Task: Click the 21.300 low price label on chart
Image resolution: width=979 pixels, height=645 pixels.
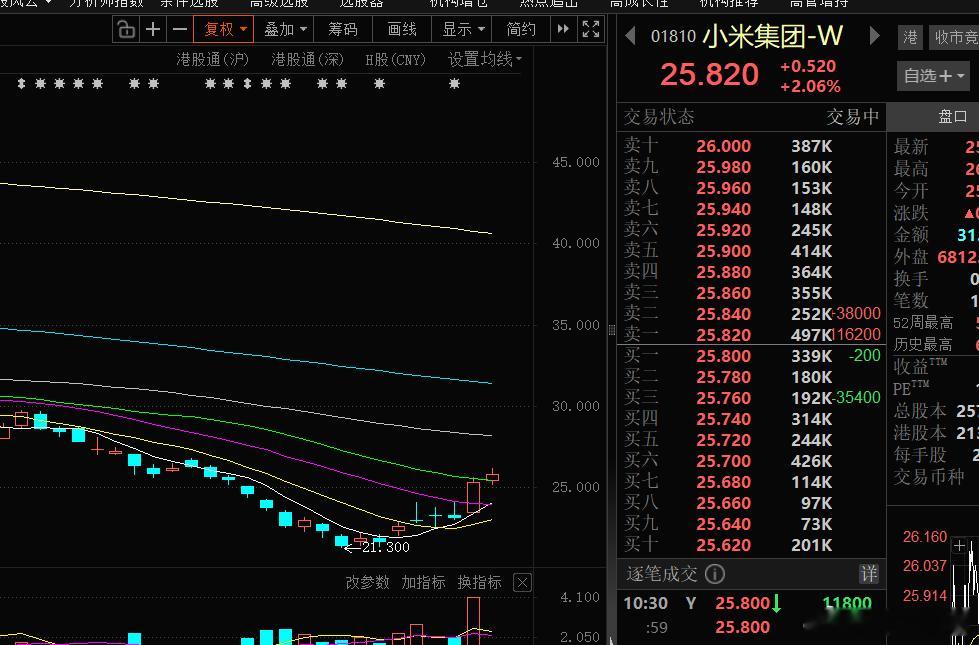Action: click(x=385, y=548)
